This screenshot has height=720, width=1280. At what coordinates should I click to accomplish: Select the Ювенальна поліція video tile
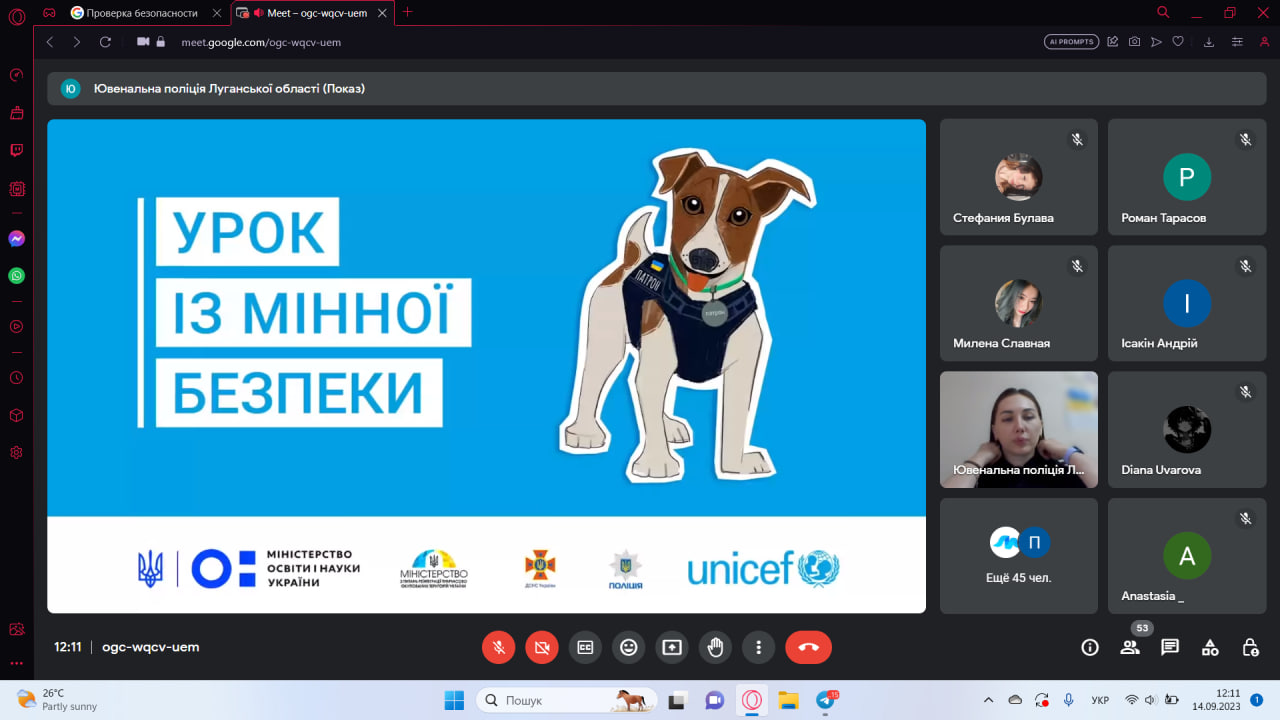tap(1018, 430)
